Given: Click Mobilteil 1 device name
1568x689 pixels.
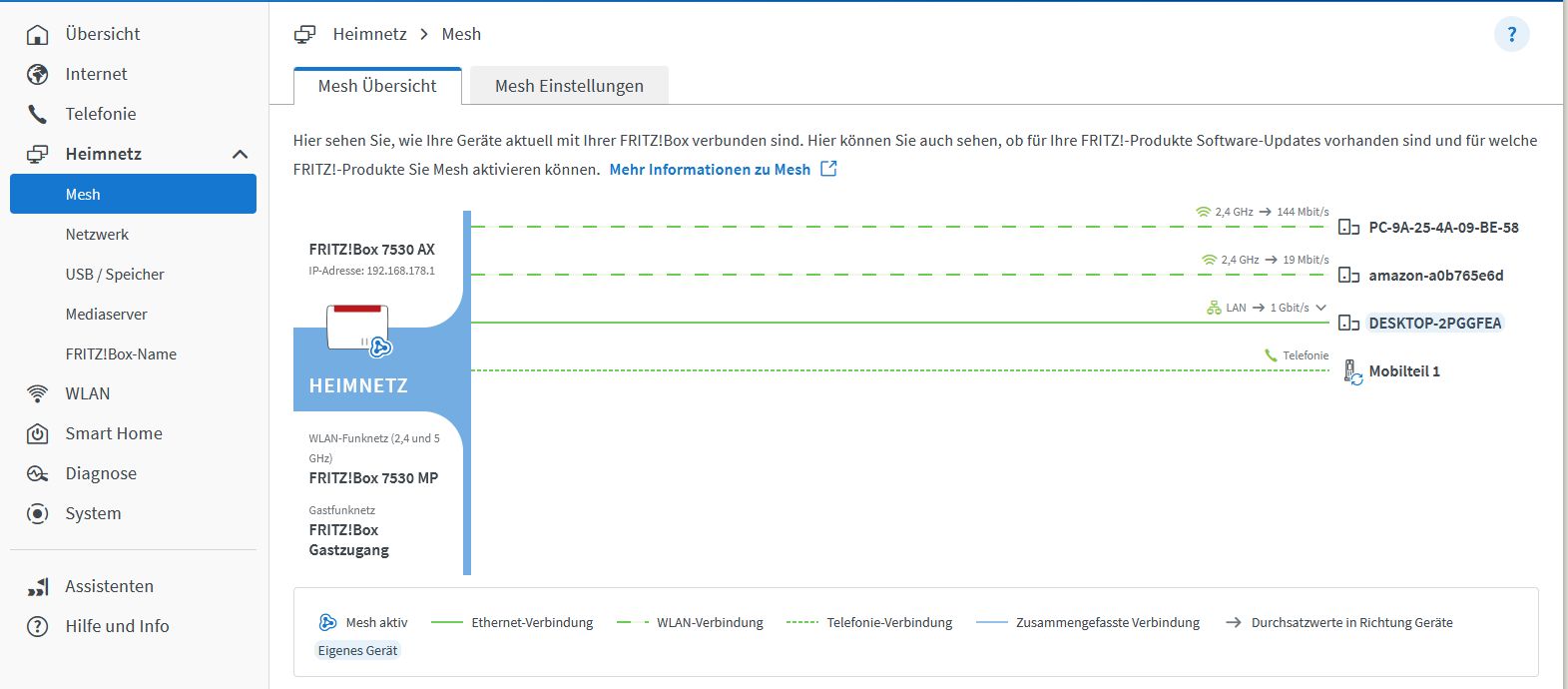Looking at the screenshot, I should click(x=1404, y=371).
